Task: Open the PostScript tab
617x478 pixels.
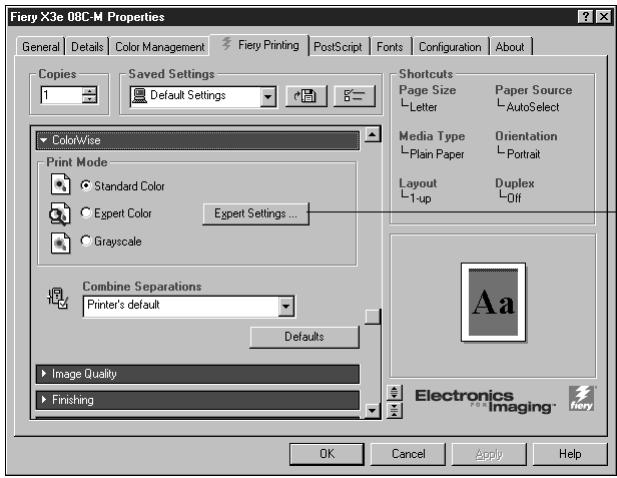Action: 338,47
